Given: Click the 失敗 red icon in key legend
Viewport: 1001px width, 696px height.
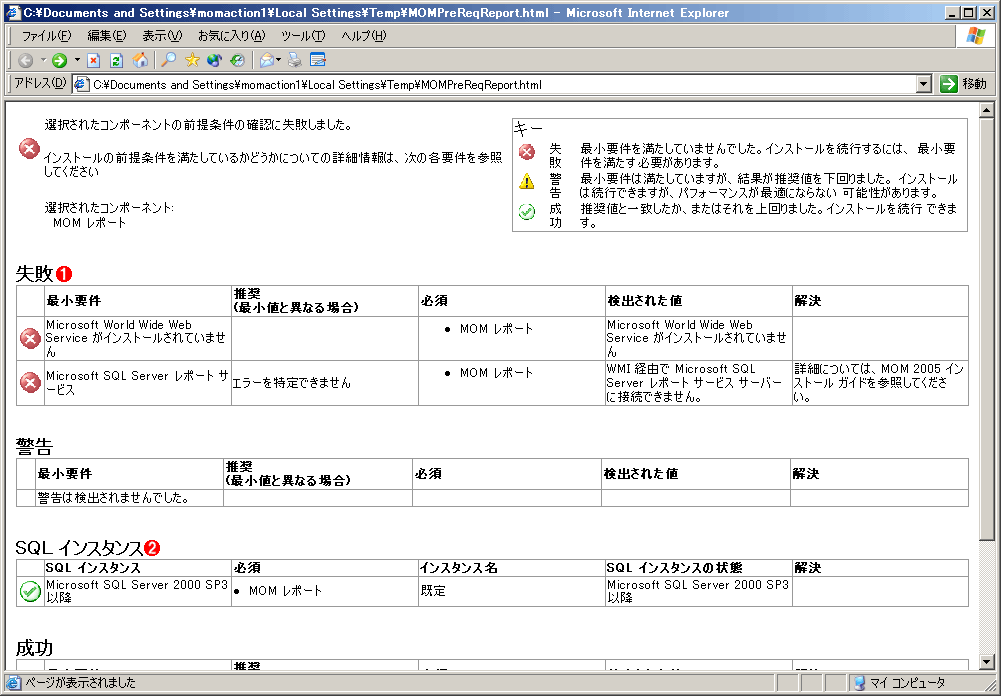Looking at the screenshot, I should 527,152.
